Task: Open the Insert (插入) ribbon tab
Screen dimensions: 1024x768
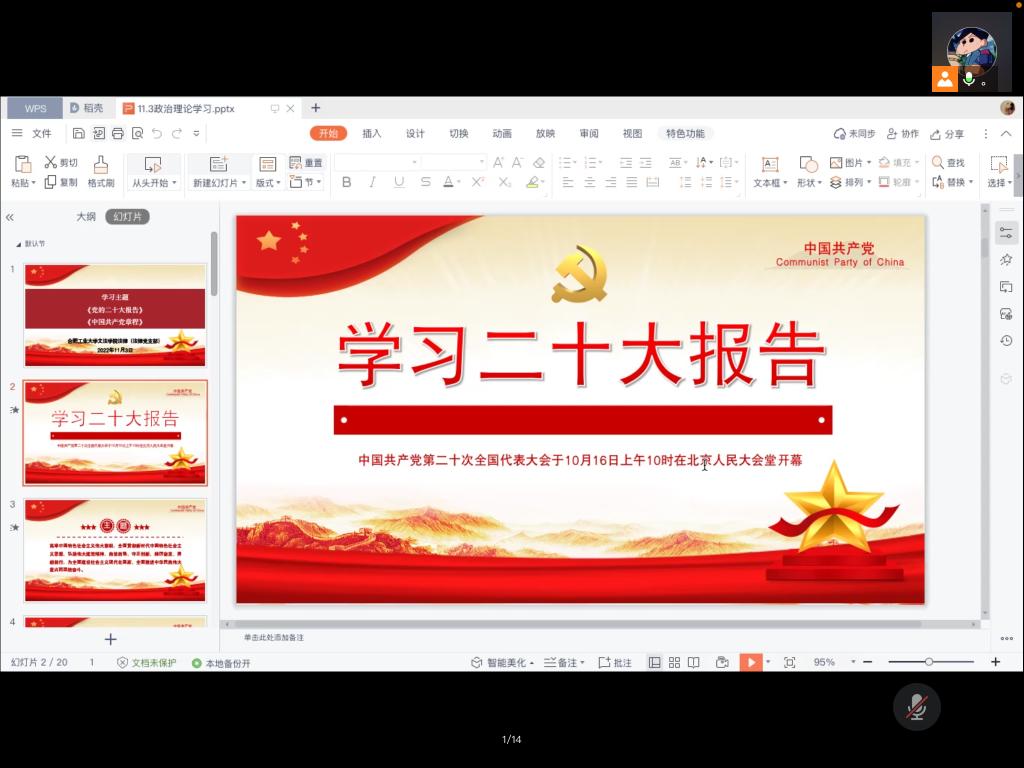Action: tap(371, 133)
